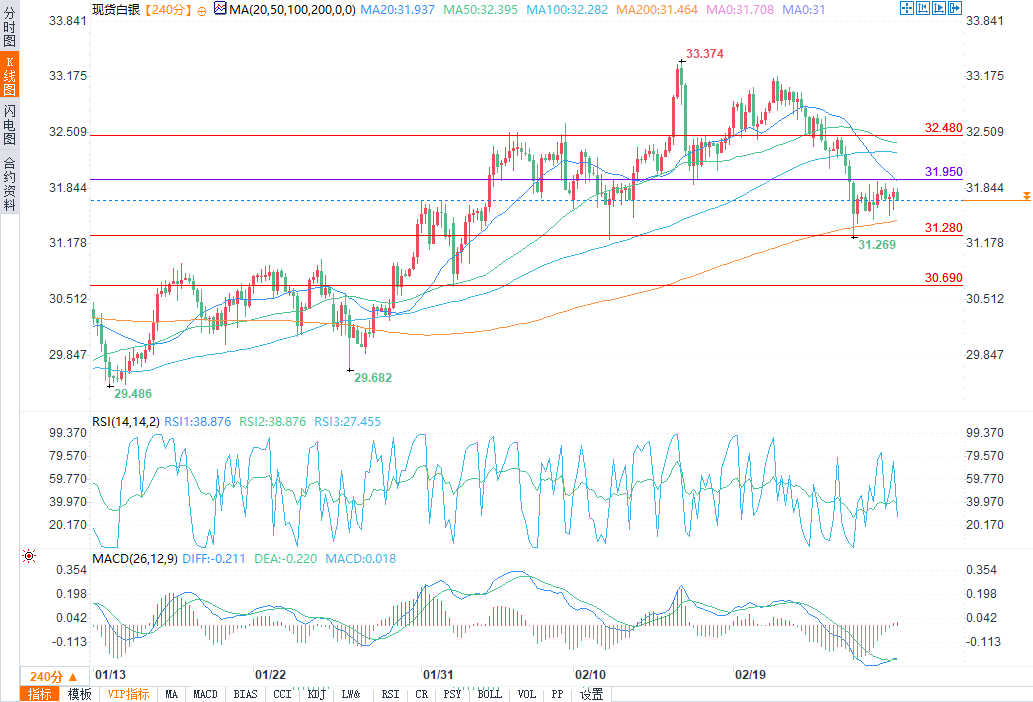Click the 设置 settings button at bottom

click(591, 694)
